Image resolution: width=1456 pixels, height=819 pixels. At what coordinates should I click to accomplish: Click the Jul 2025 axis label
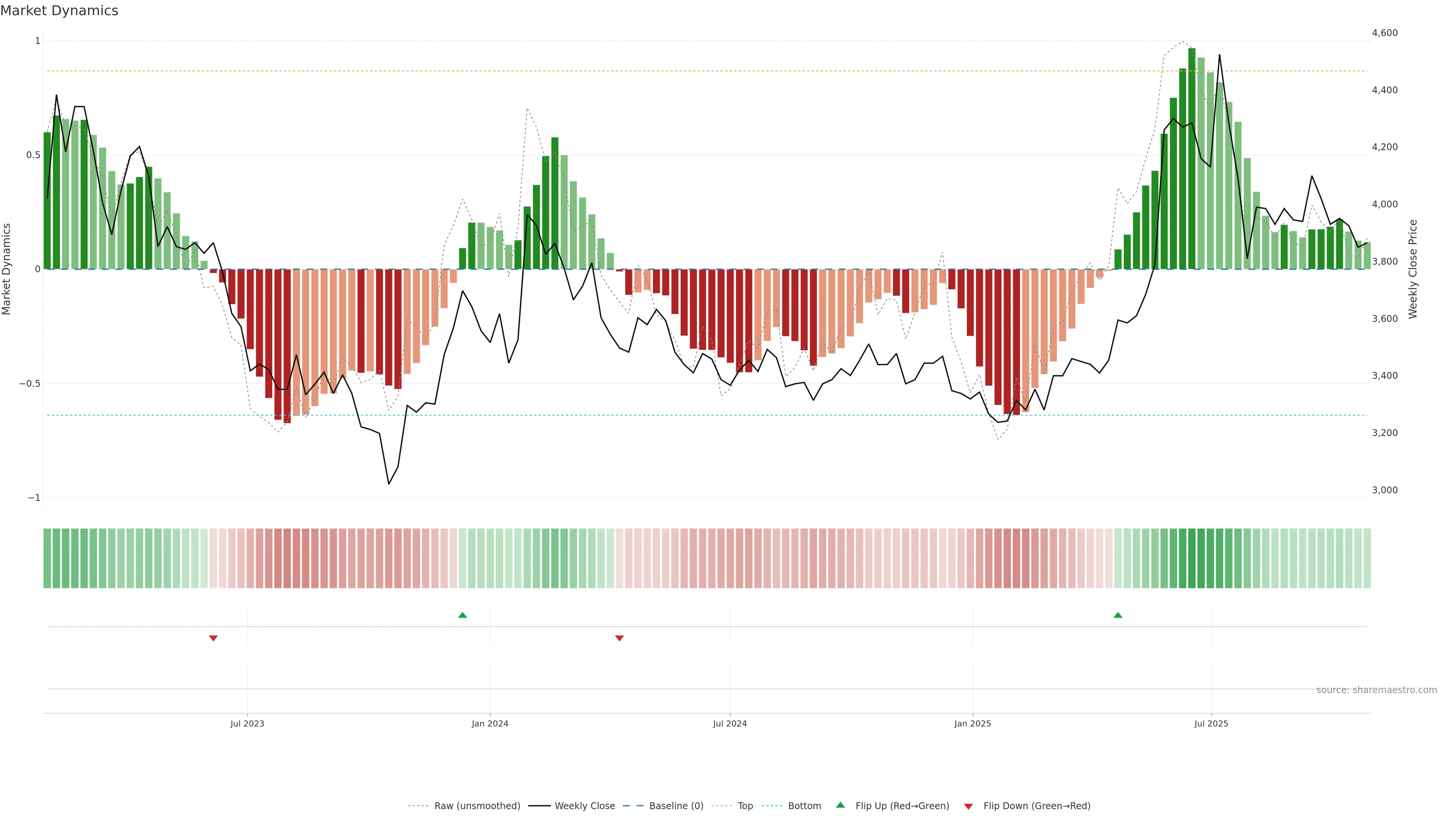pyautogui.click(x=1211, y=723)
